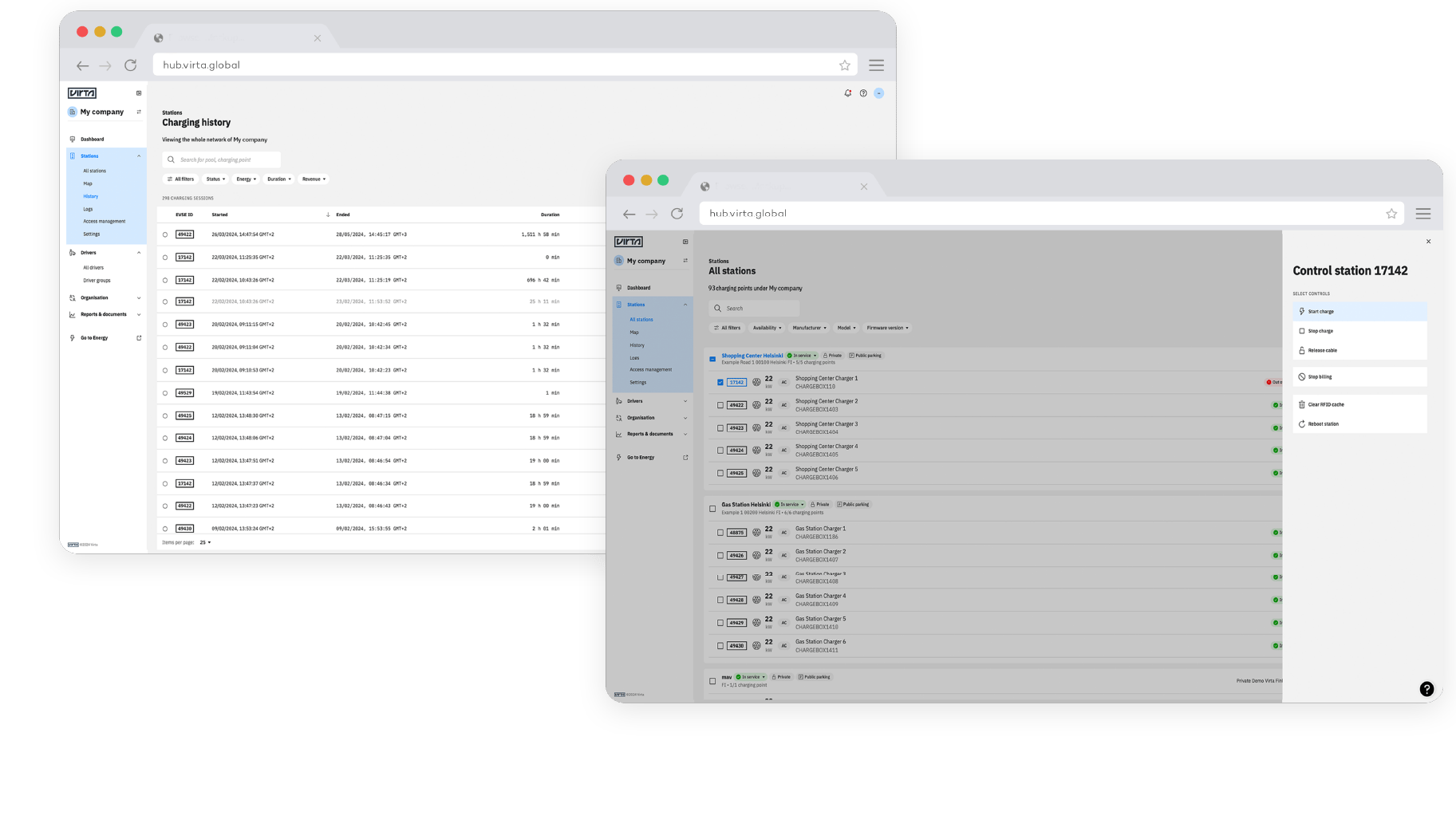
Task: Open the Firmware version filter dropdown
Action: point(887,328)
